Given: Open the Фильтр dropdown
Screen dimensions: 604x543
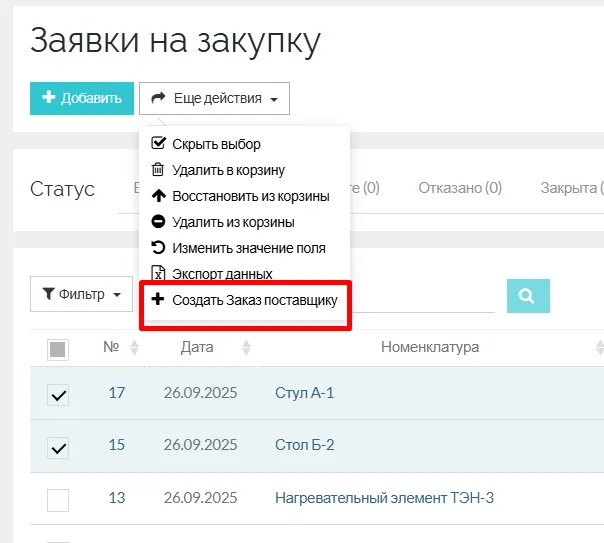Looking at the screenshot, I should (82, 295).
